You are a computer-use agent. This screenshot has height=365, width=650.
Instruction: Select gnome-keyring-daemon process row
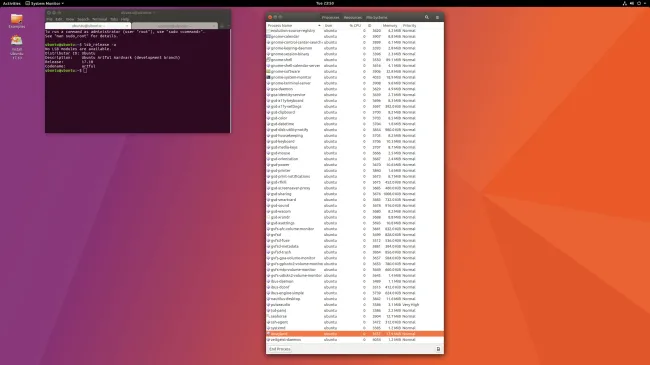[x=355, y=48]
